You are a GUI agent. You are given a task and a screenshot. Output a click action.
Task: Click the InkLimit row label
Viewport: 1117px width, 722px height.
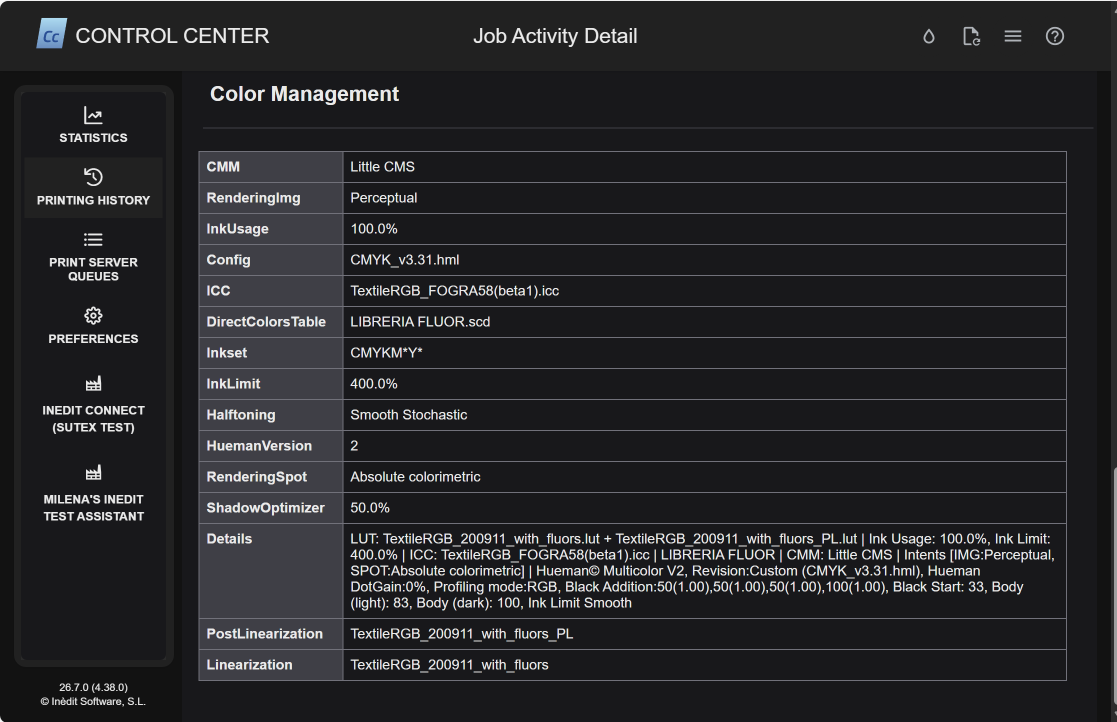(233, 384)
